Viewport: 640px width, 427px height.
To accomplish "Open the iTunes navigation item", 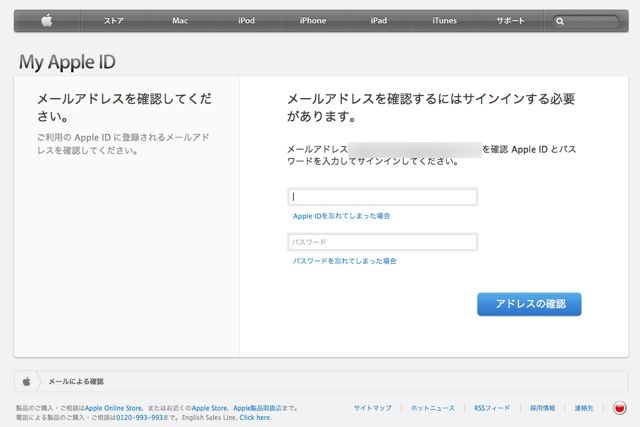I will click(444, 20).
